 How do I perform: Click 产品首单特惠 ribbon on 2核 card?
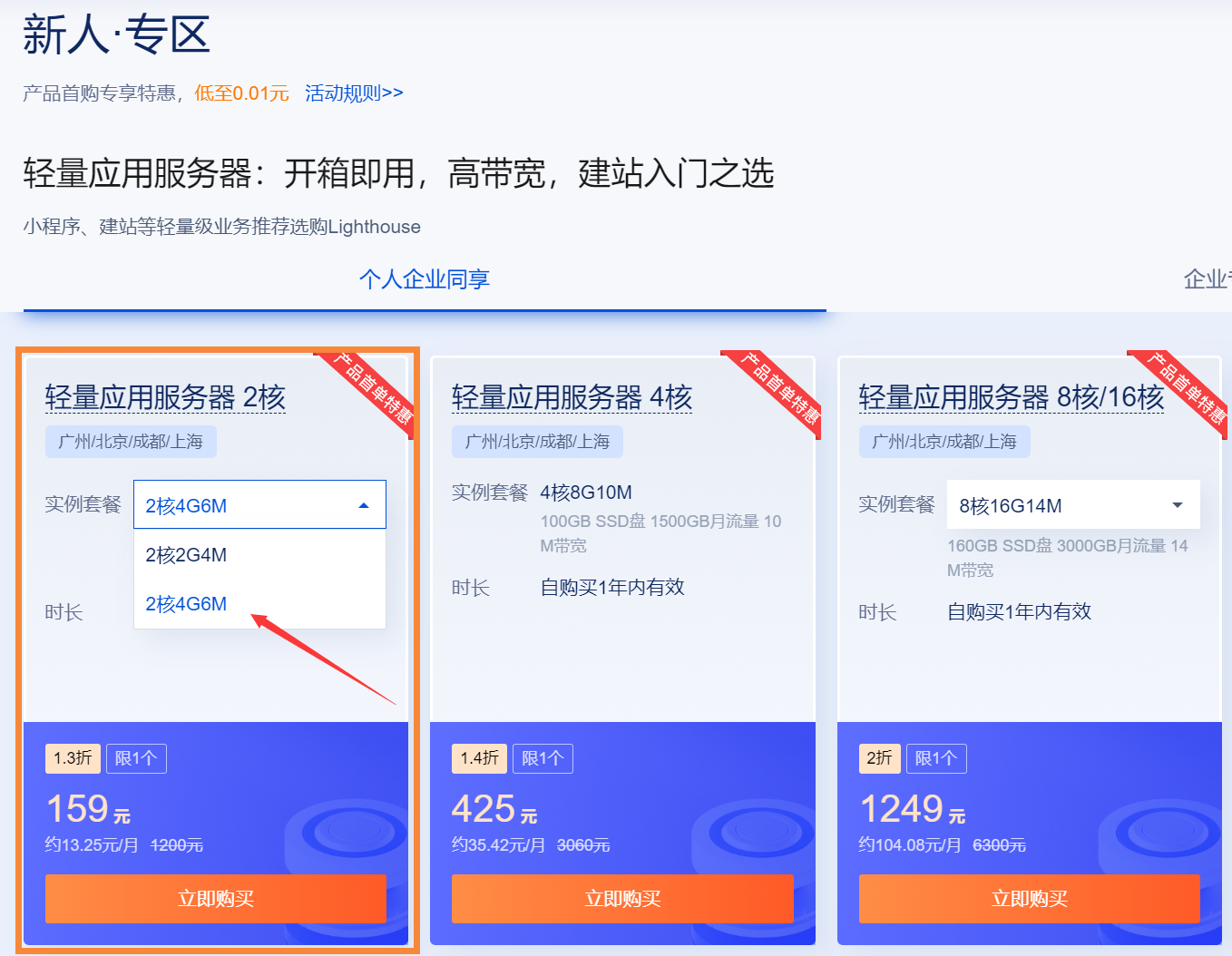point(371,389)
